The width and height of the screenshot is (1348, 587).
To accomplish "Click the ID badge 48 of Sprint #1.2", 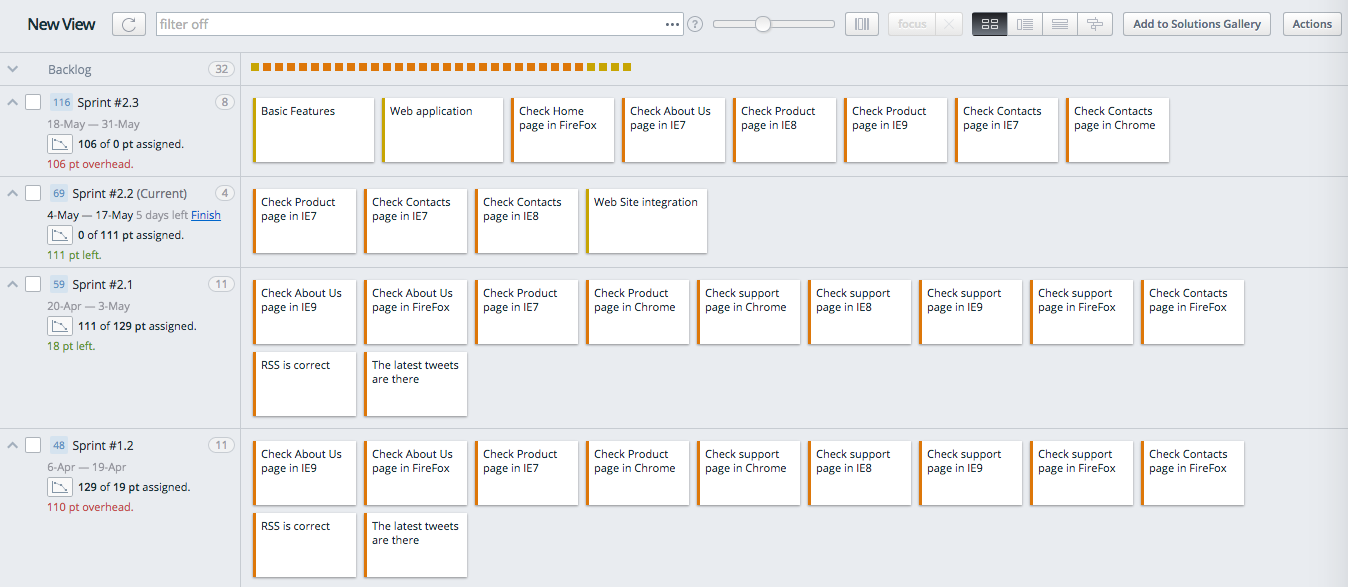I will coord(59,445).
